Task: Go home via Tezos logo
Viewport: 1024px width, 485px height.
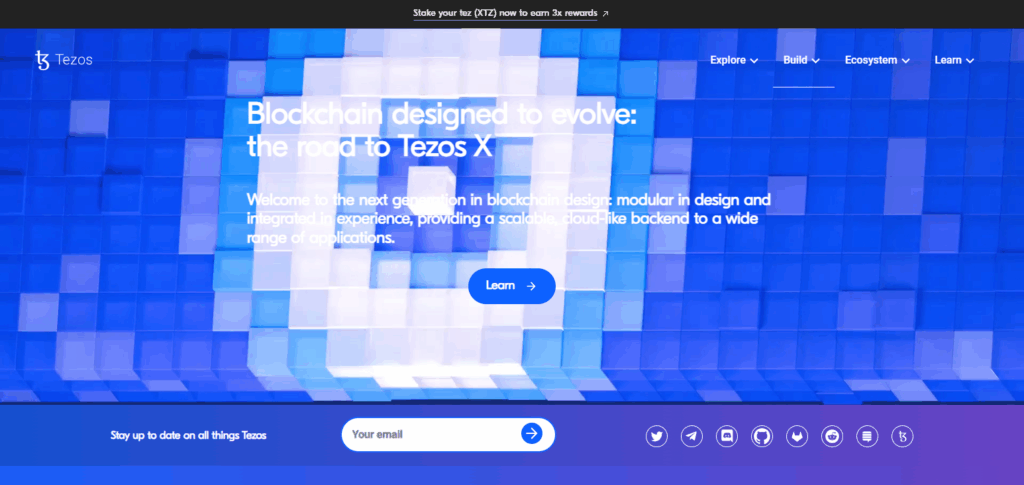Action: pyautogui.click(x=63, y=60)
